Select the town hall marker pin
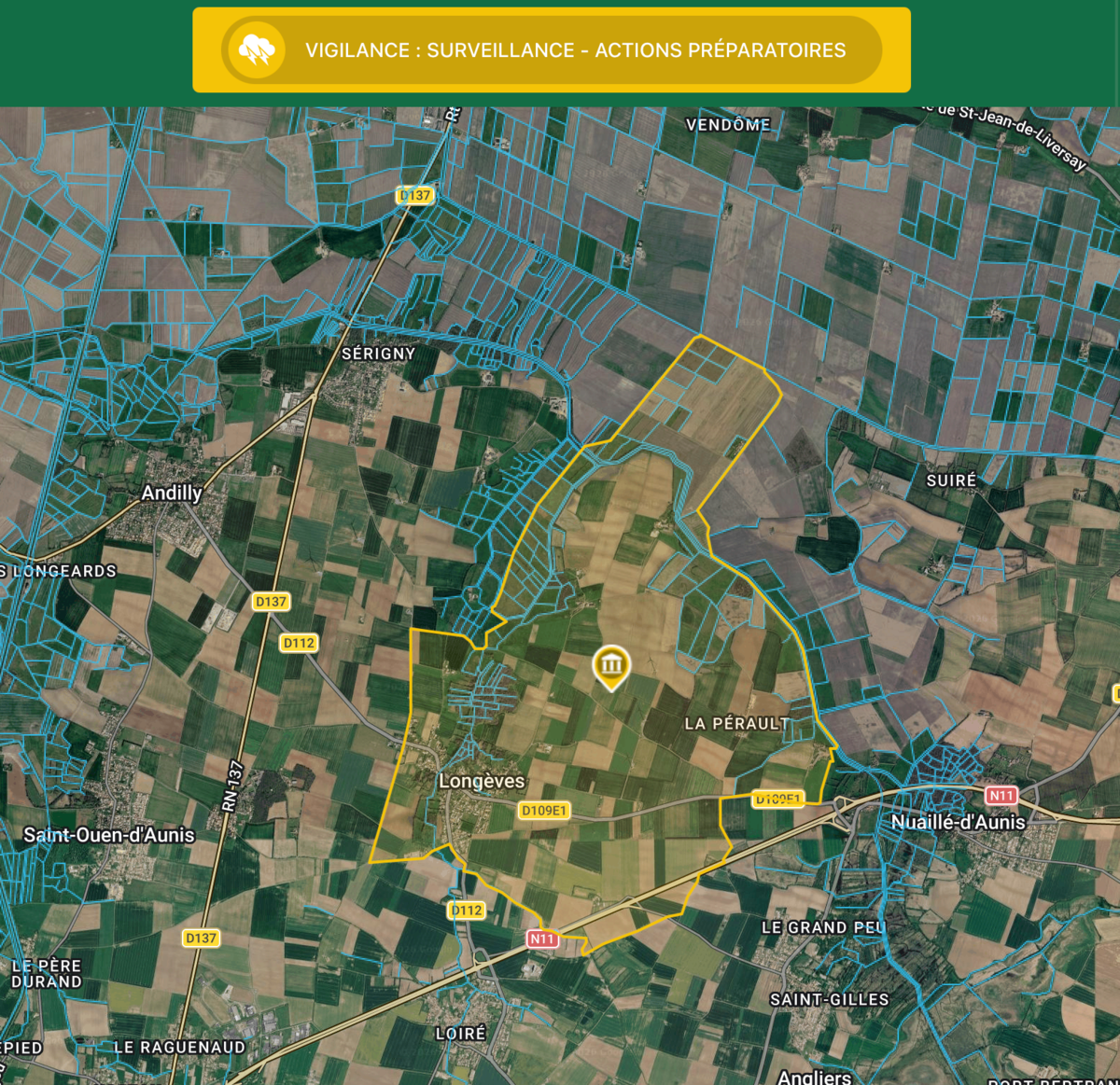Screen dimensions: 1120x1085 pyautogui.click(x=611, y=668)
